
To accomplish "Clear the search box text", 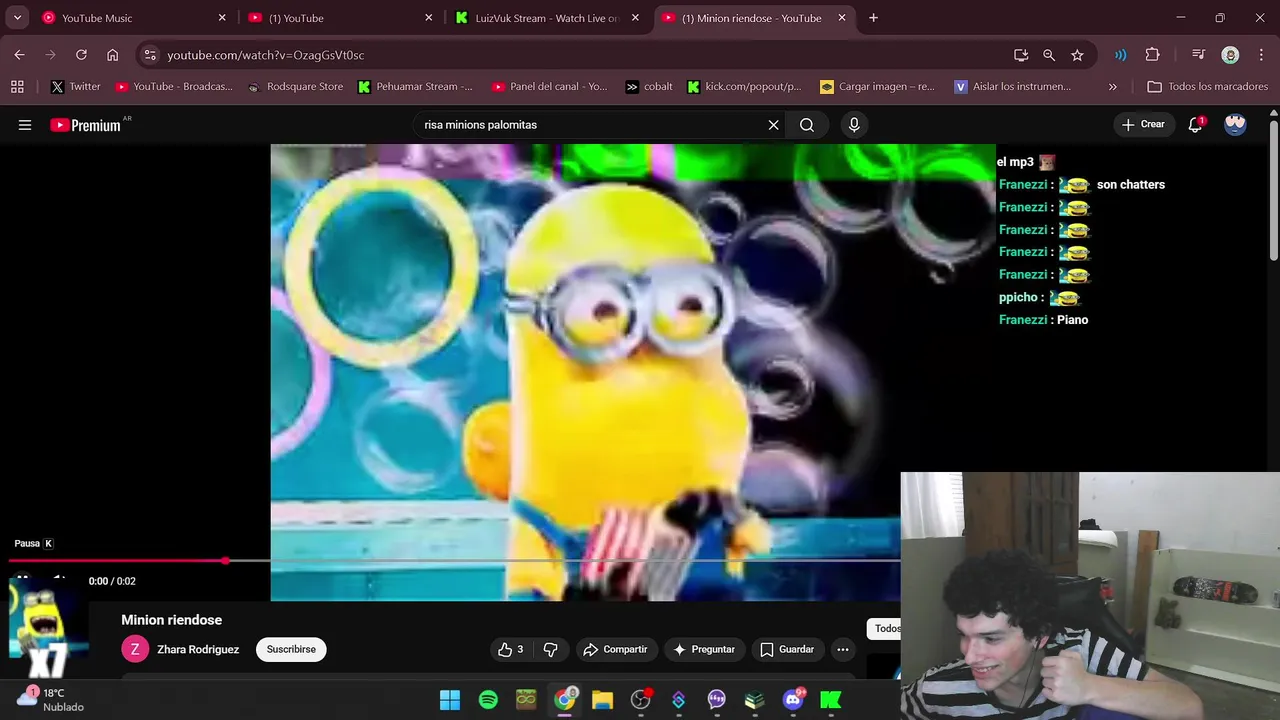I will 773,125.
